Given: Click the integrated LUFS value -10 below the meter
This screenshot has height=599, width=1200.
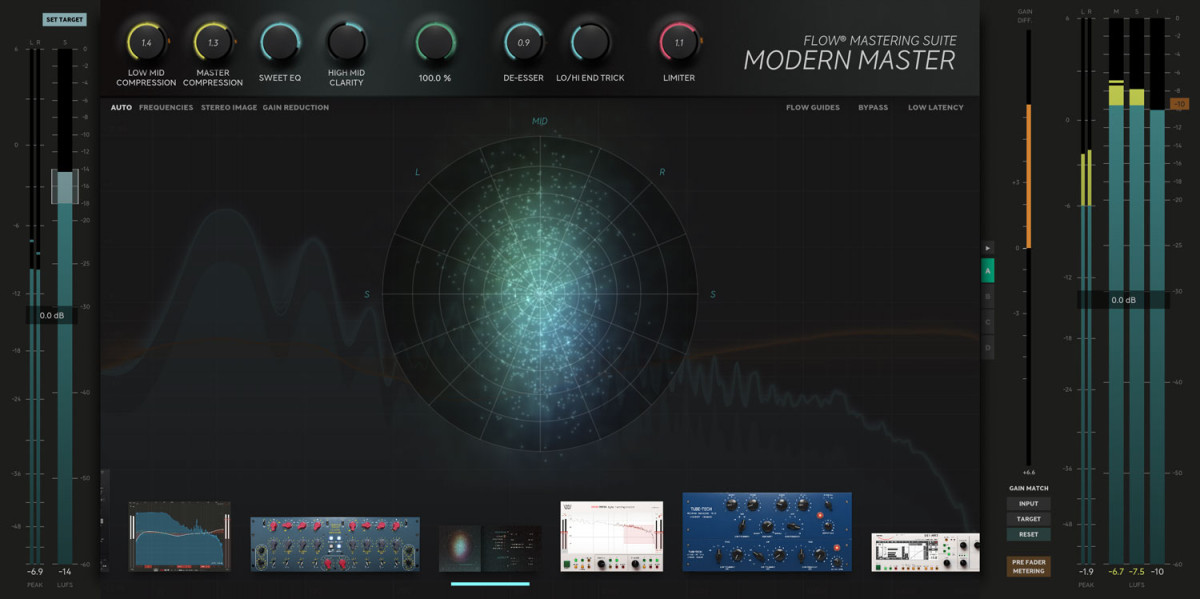Looking at the screenshot, I should 1157,572.
